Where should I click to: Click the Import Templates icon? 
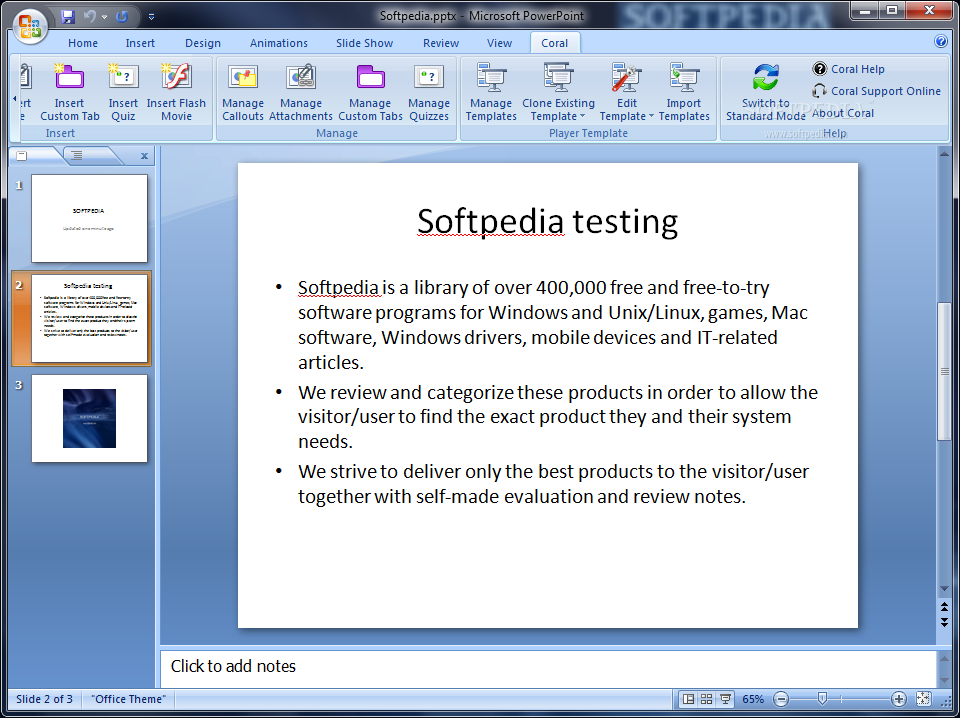684,92
